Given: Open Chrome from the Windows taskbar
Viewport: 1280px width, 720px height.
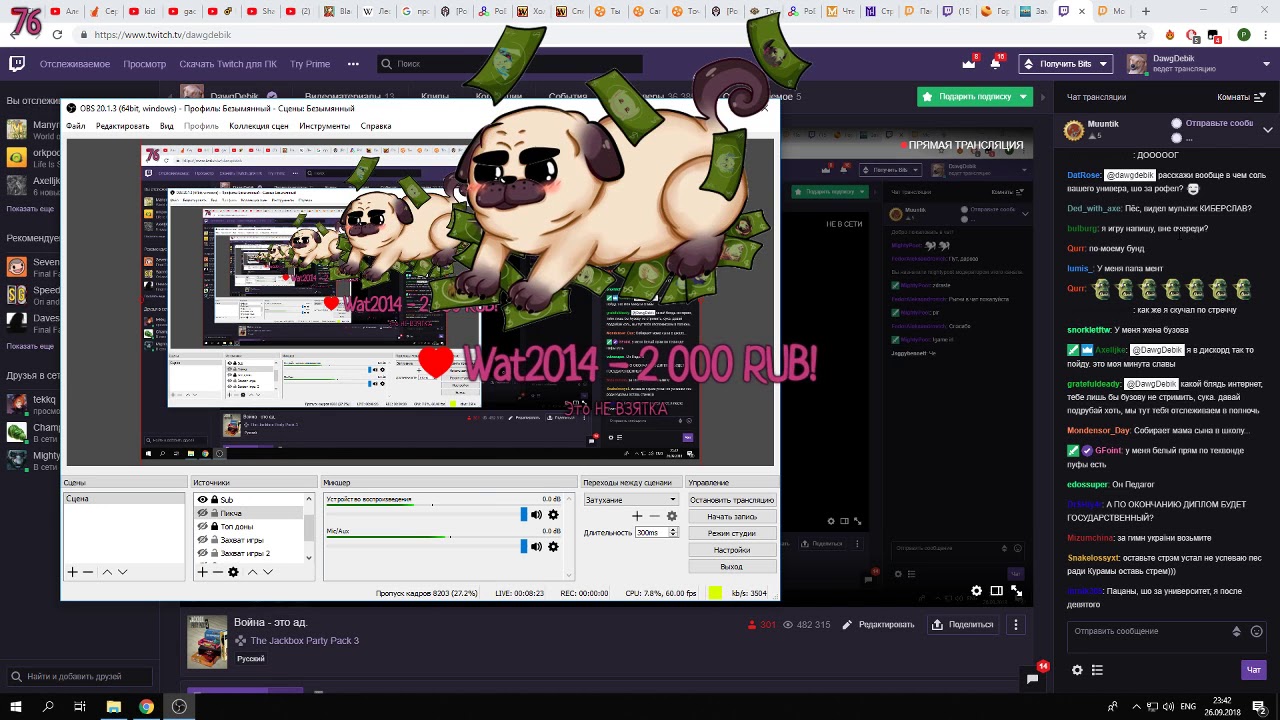Looking at the screenshot, I should 146,706.
